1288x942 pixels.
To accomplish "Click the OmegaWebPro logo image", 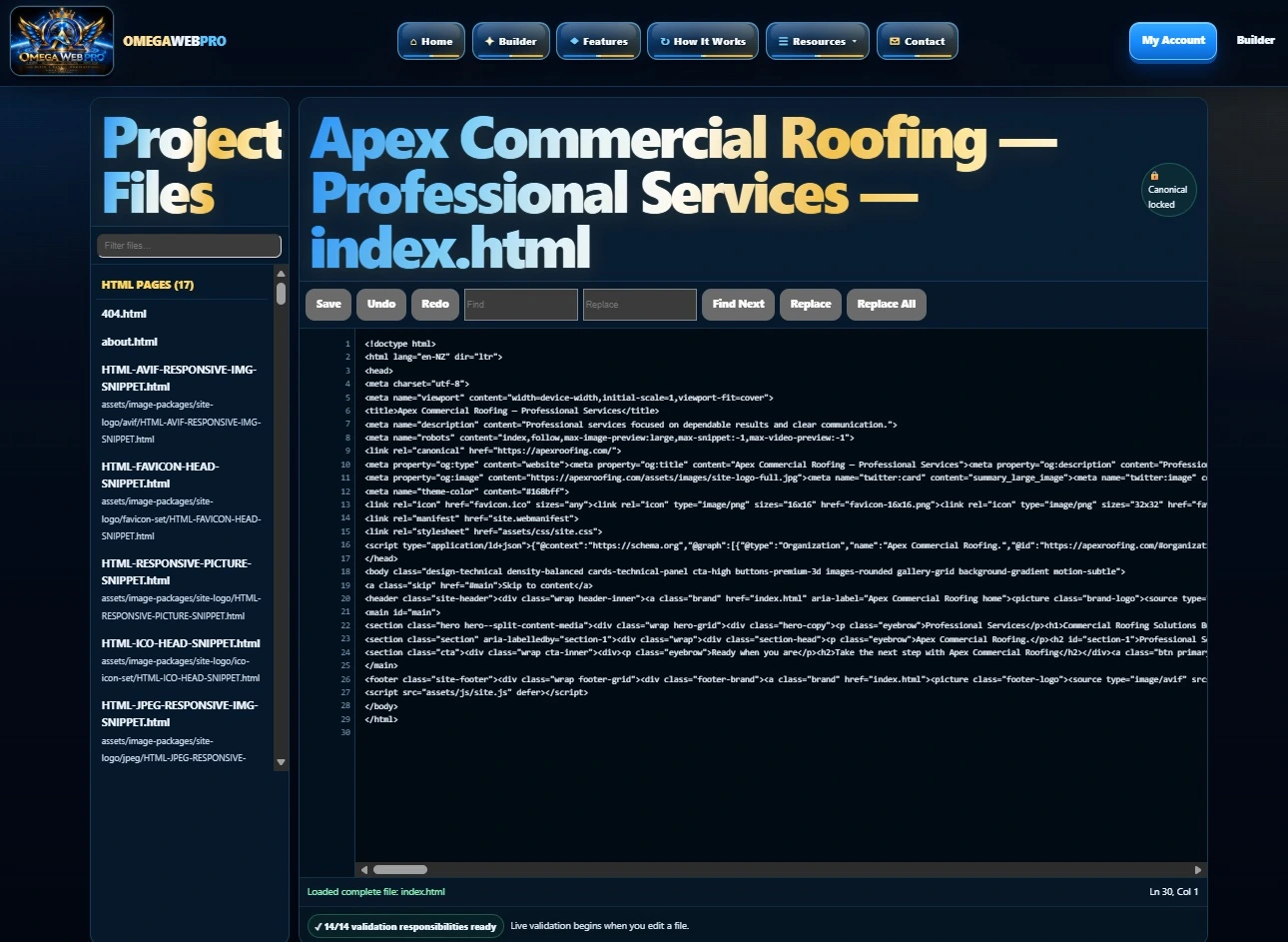I will pyautogui.click(x=62, y=41).
